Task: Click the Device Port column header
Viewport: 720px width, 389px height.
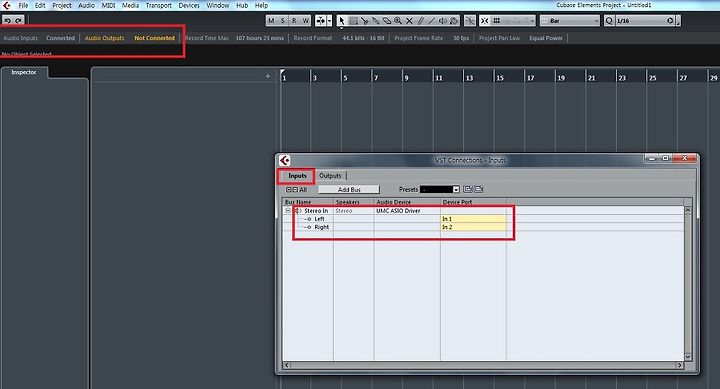Action: [473, 202]
